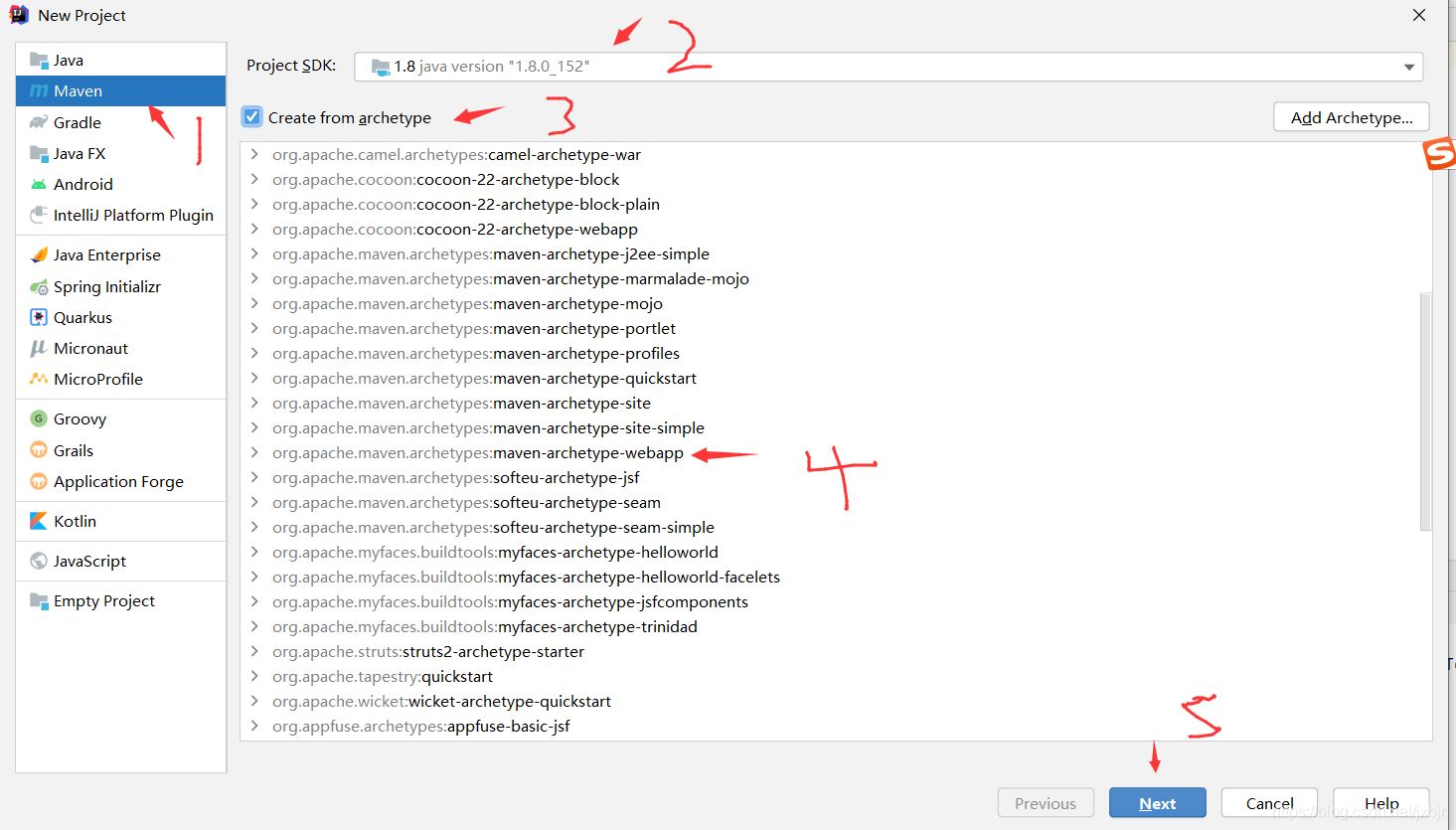The width and height of the screenshot is (1456, 830).
Task: Click the Sogou input method icon
Action: 1439,154
